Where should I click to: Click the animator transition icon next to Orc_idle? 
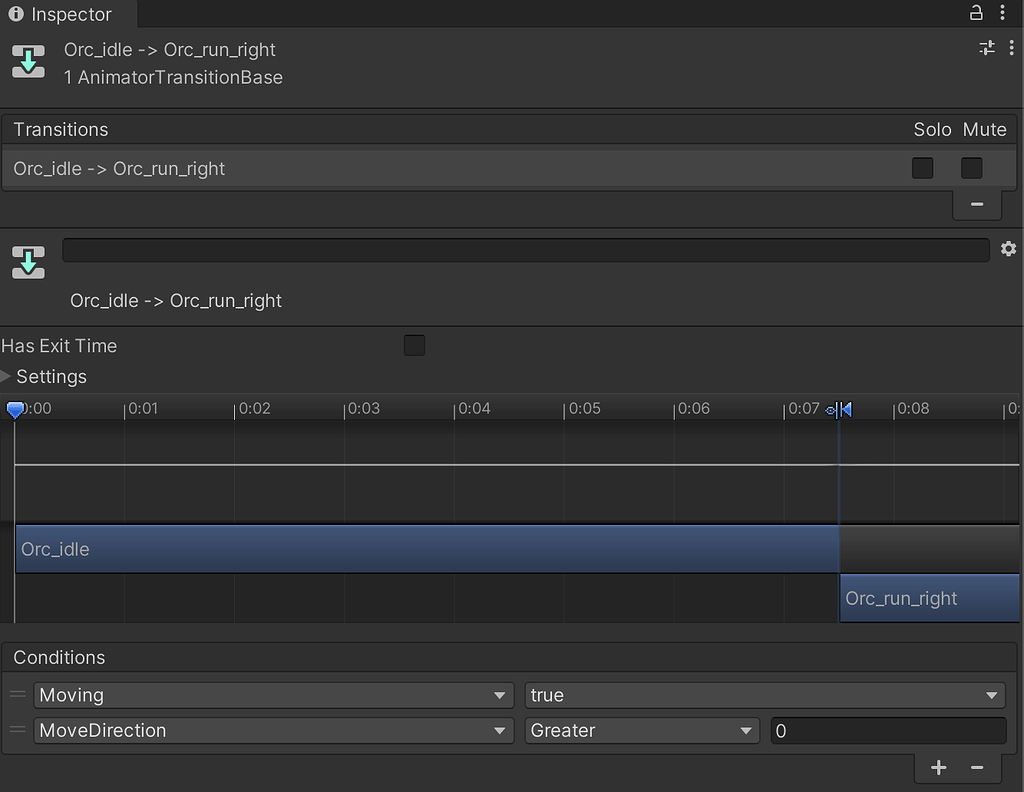pyautogui.click(x=27, y=62)
